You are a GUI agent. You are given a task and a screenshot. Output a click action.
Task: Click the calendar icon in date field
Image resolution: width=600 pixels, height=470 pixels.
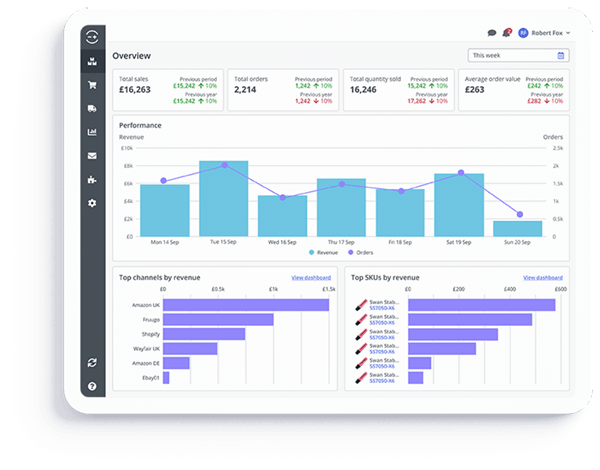tap(561, 55)
